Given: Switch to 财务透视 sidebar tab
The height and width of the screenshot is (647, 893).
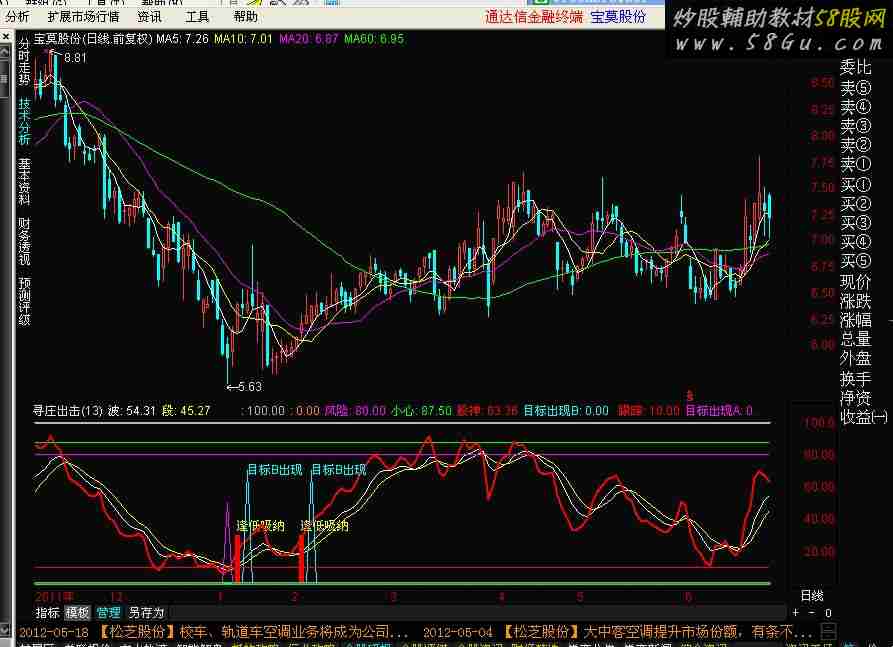Looking at the screenshot, I should (23, 241).
